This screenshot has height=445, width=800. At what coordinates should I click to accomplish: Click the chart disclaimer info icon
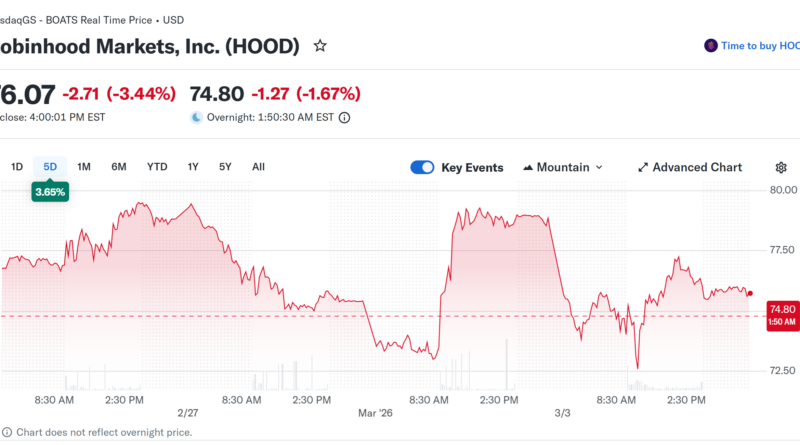pos(6,432)
